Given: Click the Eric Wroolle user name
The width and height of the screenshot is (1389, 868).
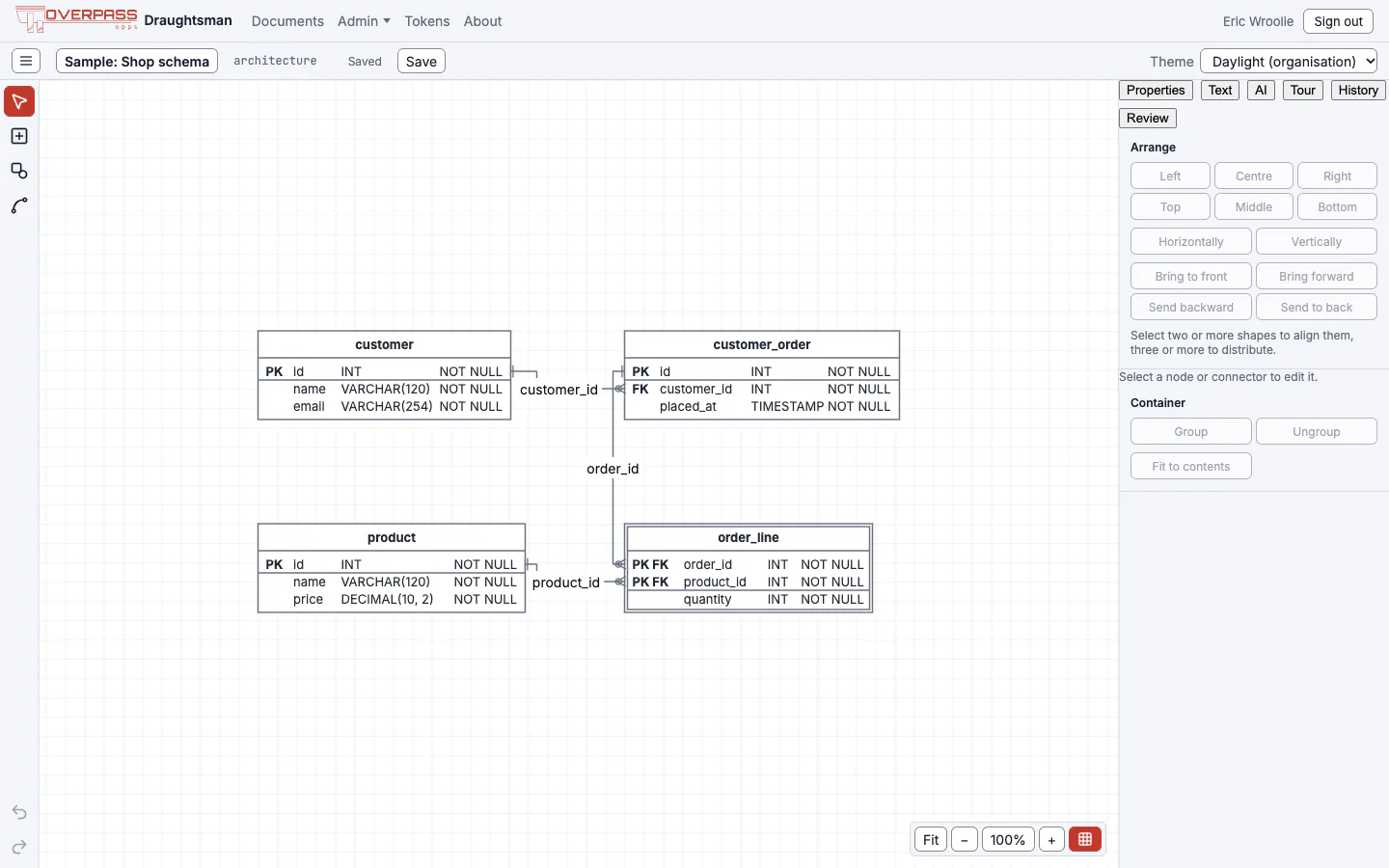Looking at the screenshot, I should click(1258, 21).
